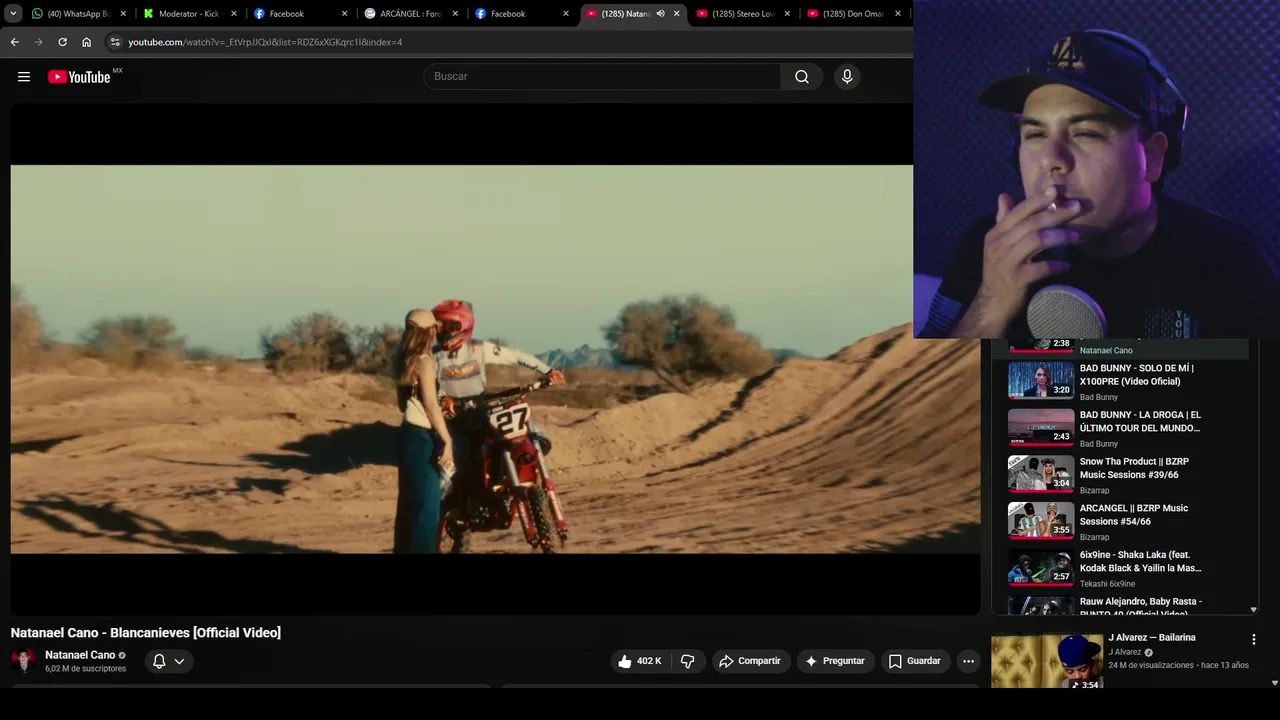Open options menu for J Alvarez Bailarina
The width and height of the screenshot is (1280, 720).
[1253, 639]
